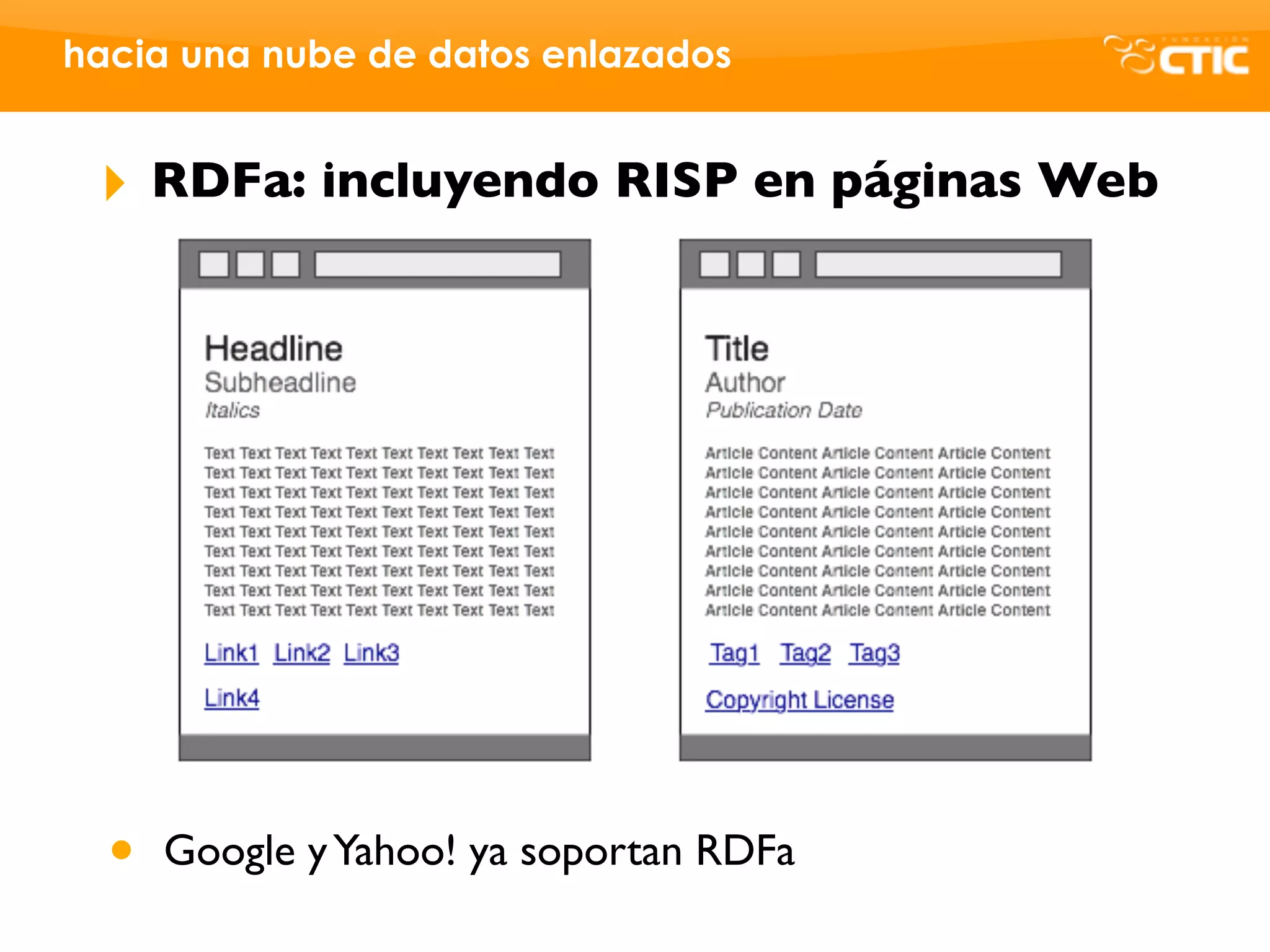Open the Link2 hyperlink

(302, 653)
